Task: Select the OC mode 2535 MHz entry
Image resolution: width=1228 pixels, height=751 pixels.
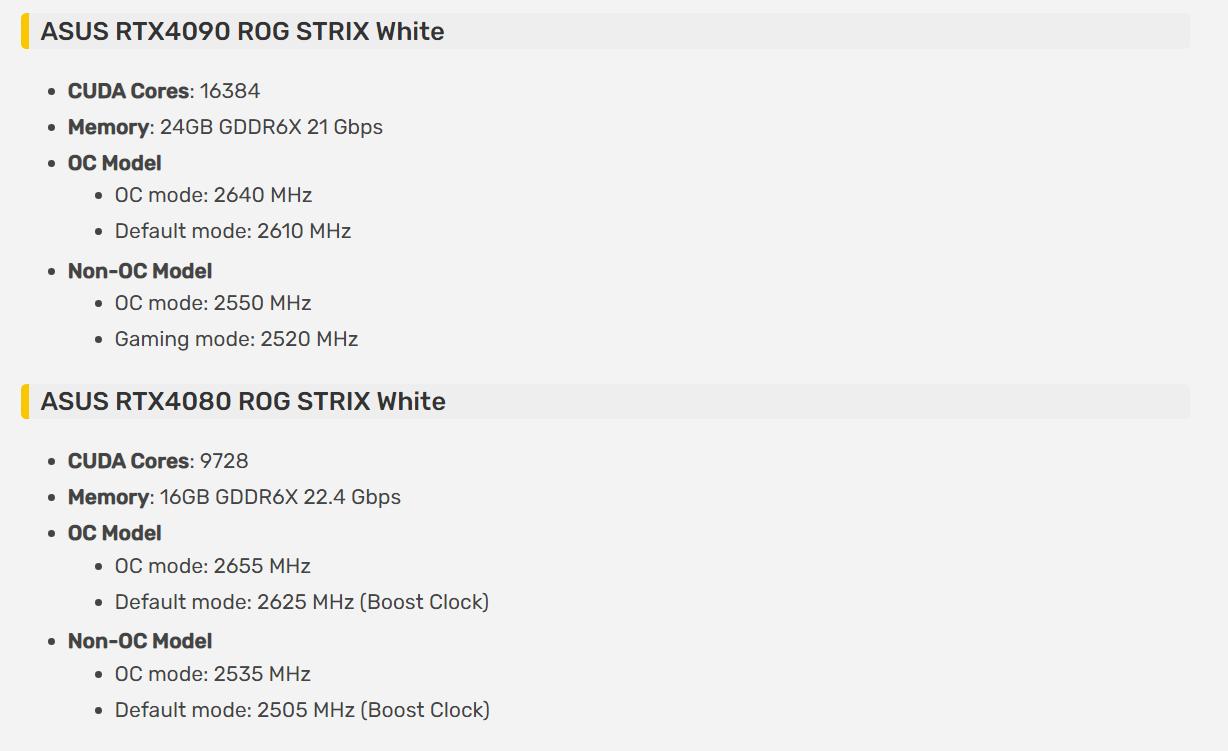Action: tap(212, 674)
